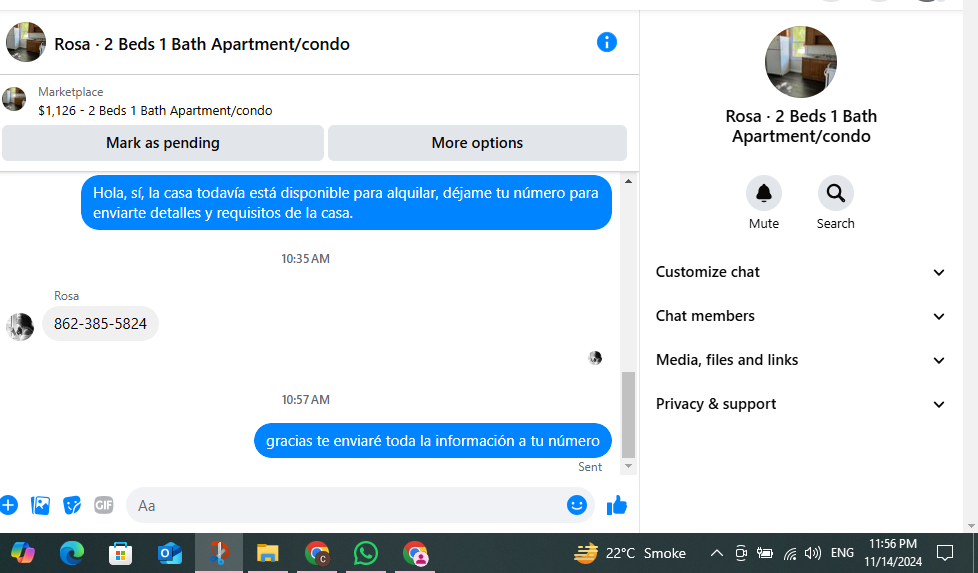The height and width of the screenshot is (573, 978).
Task: Attach a photo with image icon
Action: coord(41,505)
